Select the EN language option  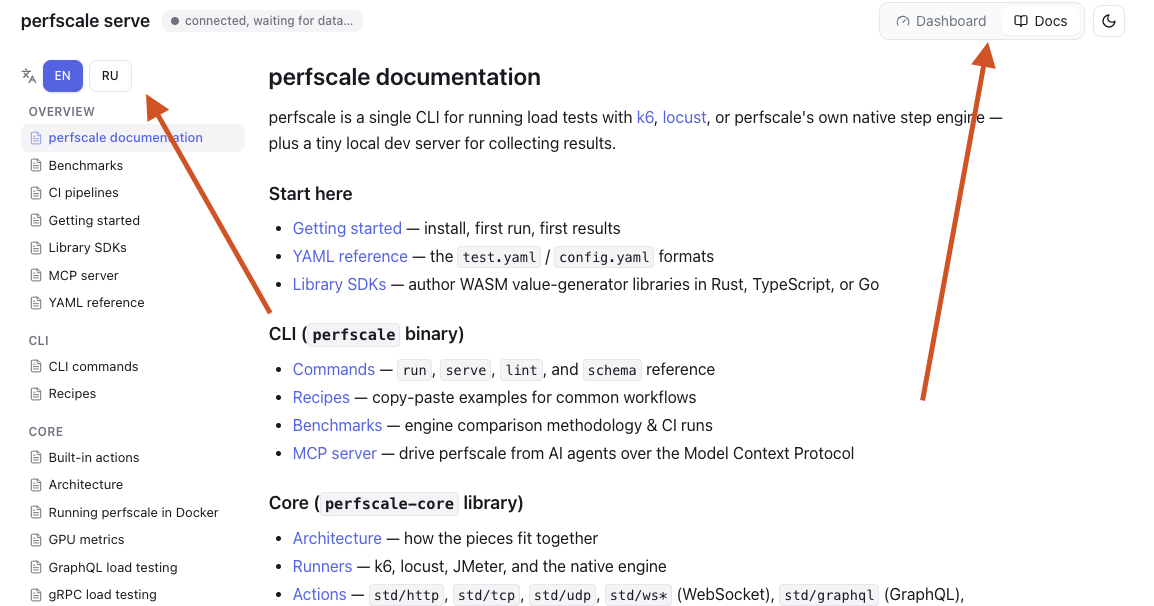pyautogui.click(x=63, y=76)
